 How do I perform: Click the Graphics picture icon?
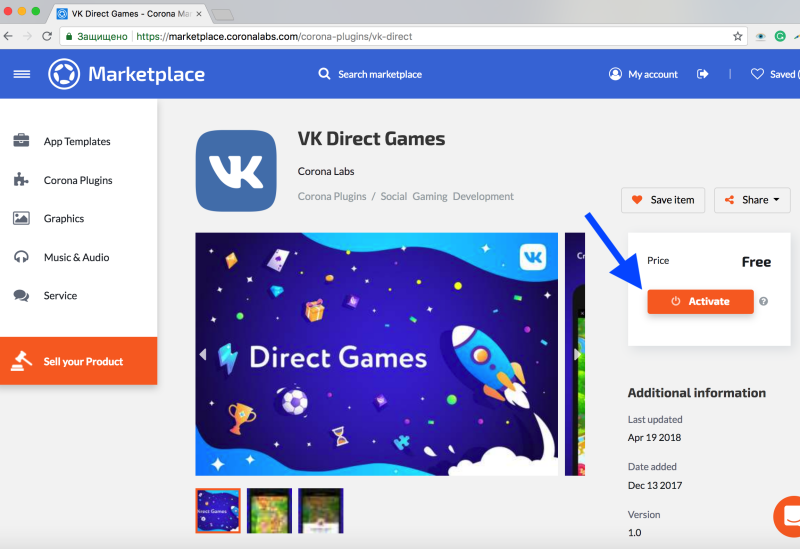coord(21,218)
